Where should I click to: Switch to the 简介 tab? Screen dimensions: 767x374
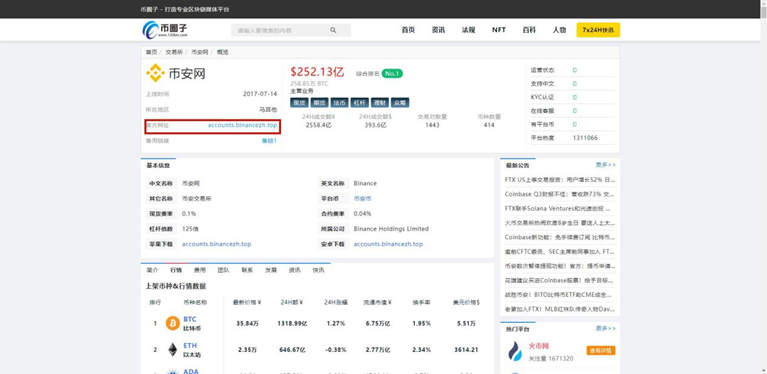coord(152,270)
